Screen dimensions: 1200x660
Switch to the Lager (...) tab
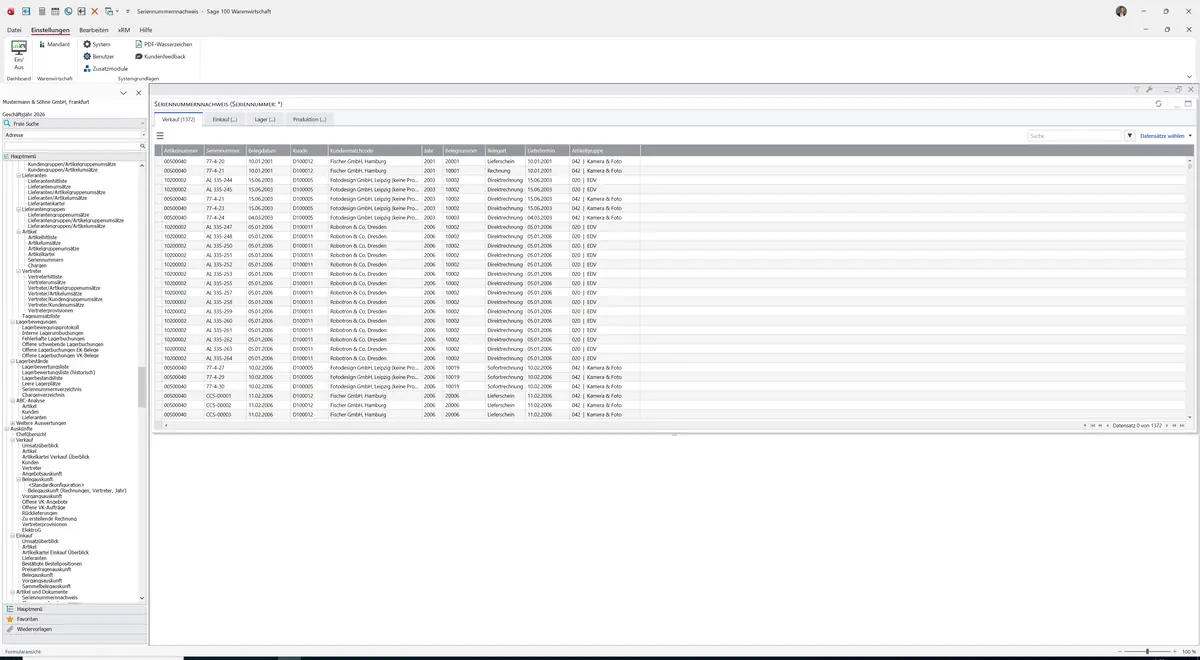click(x=265, y=119)
